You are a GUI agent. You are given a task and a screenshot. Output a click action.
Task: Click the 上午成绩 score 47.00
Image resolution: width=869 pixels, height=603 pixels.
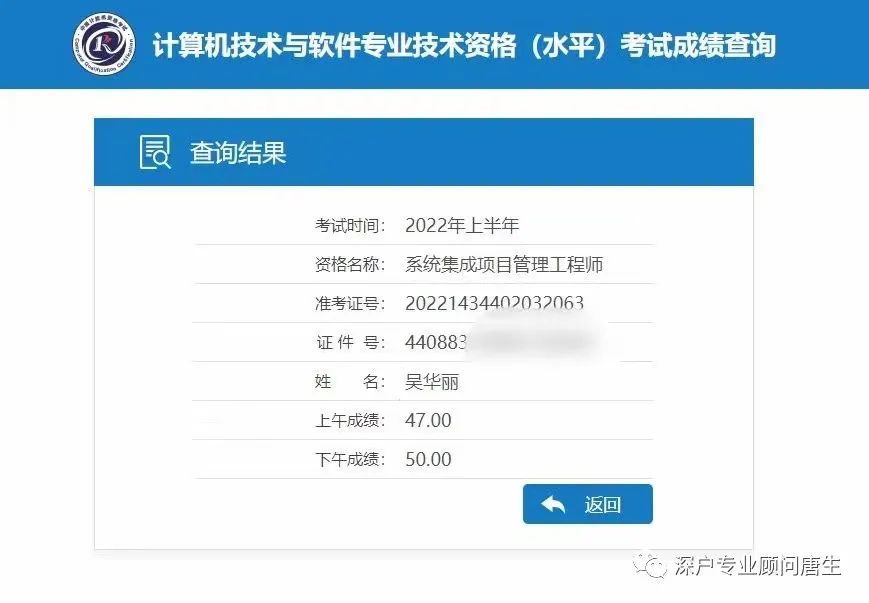(x=428, y=420)
